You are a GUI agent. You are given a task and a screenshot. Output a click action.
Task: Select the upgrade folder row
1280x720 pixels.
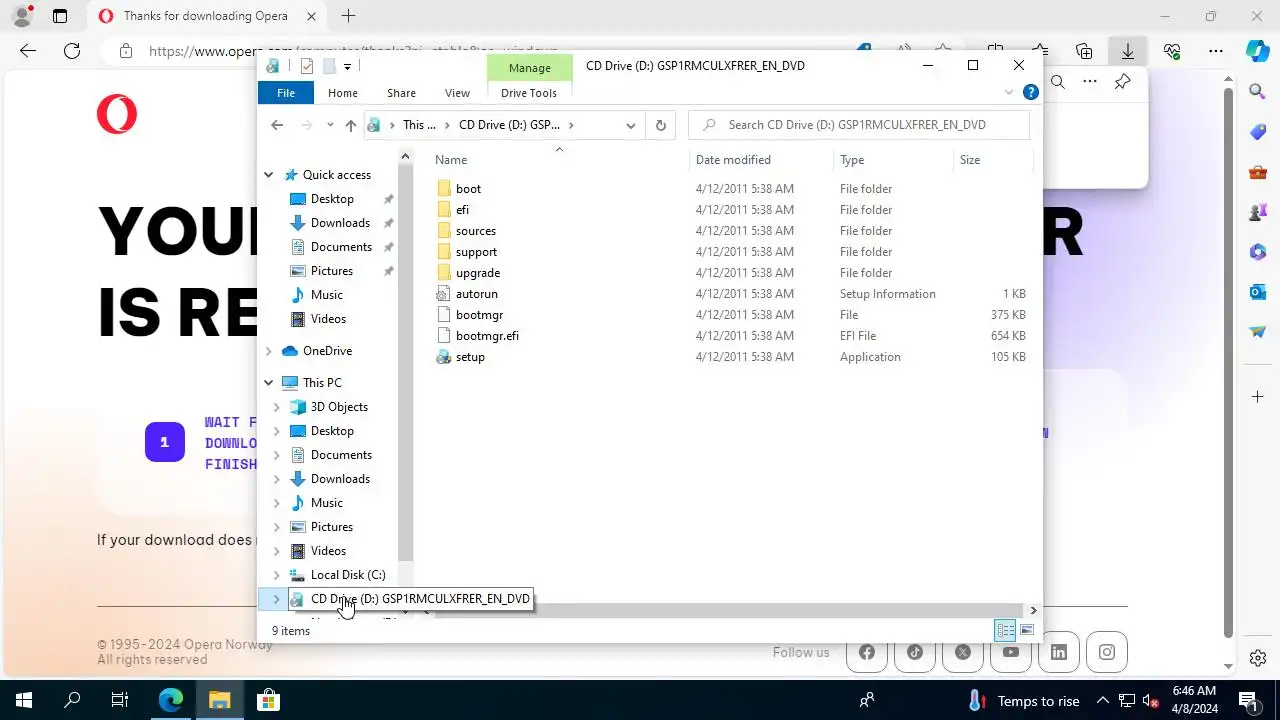coord(477,273)
